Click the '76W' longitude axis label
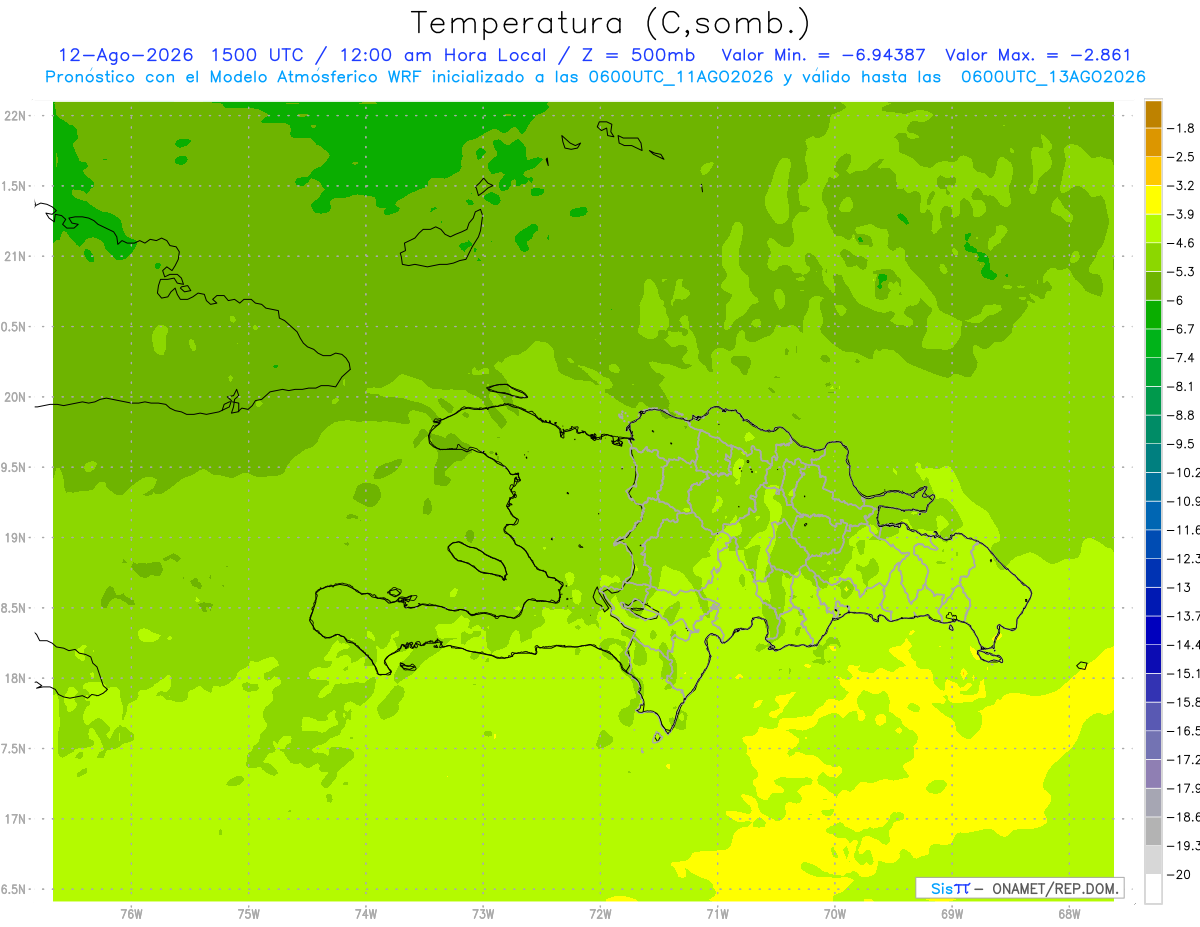 [131, 913]
